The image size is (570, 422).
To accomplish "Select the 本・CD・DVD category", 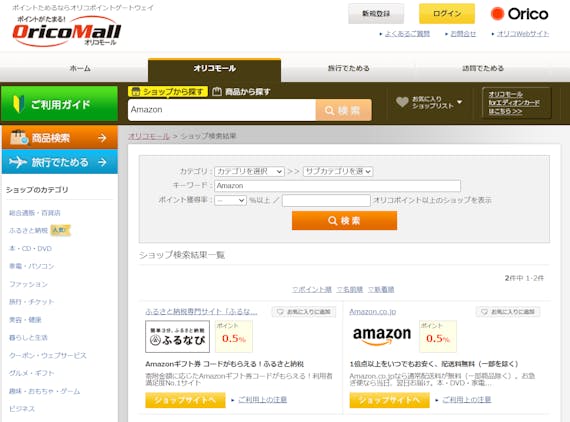I will click(31, 249).
